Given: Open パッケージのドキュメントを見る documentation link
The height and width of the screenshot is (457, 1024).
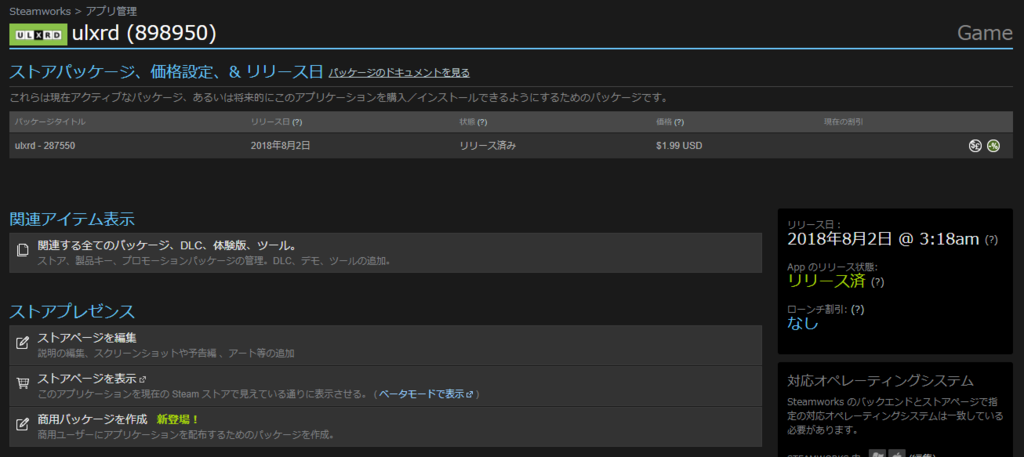Looking at the screenshot, I should [x=399, y=72].
